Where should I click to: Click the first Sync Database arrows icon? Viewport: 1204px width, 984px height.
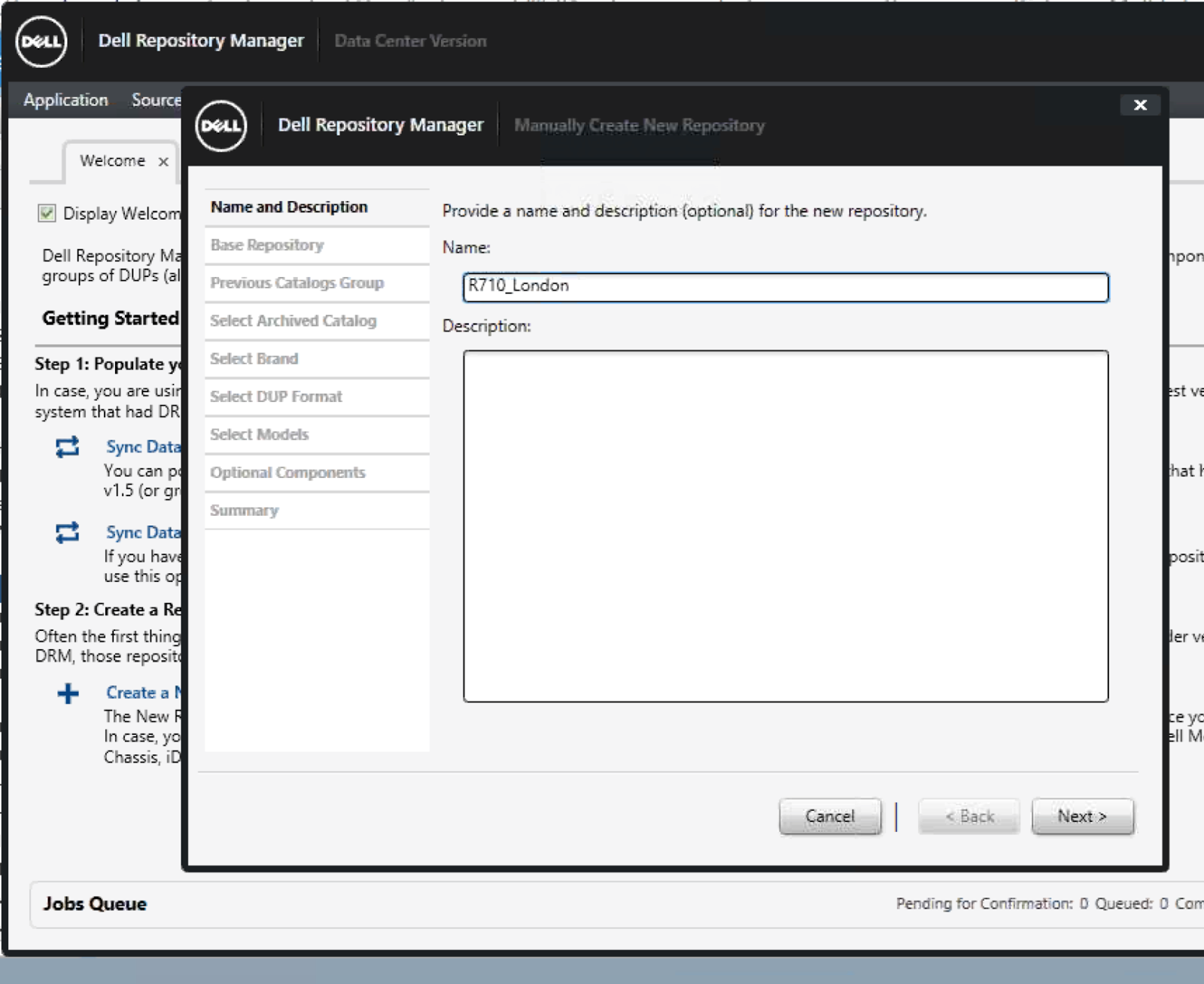68,447
